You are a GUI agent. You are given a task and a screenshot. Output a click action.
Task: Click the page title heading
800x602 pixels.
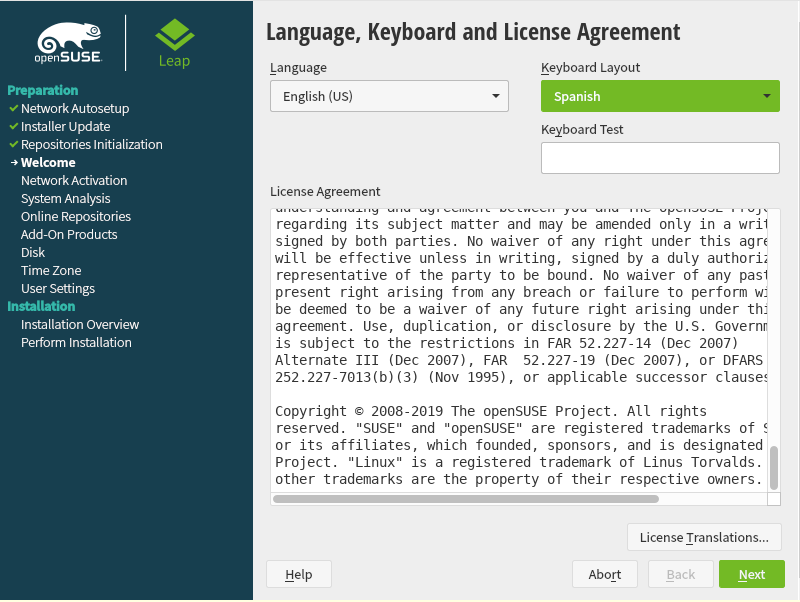point(473,32)
